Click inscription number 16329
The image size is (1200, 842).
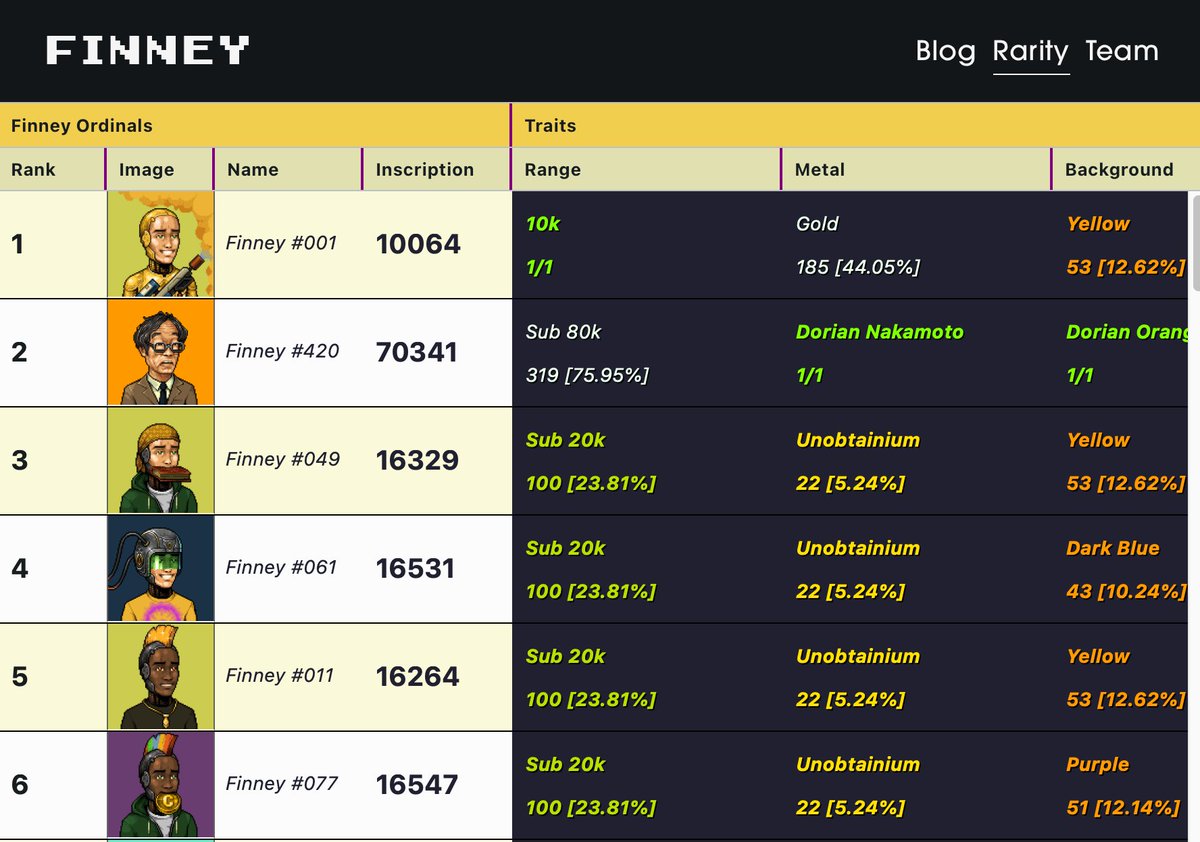click(417, 460)
